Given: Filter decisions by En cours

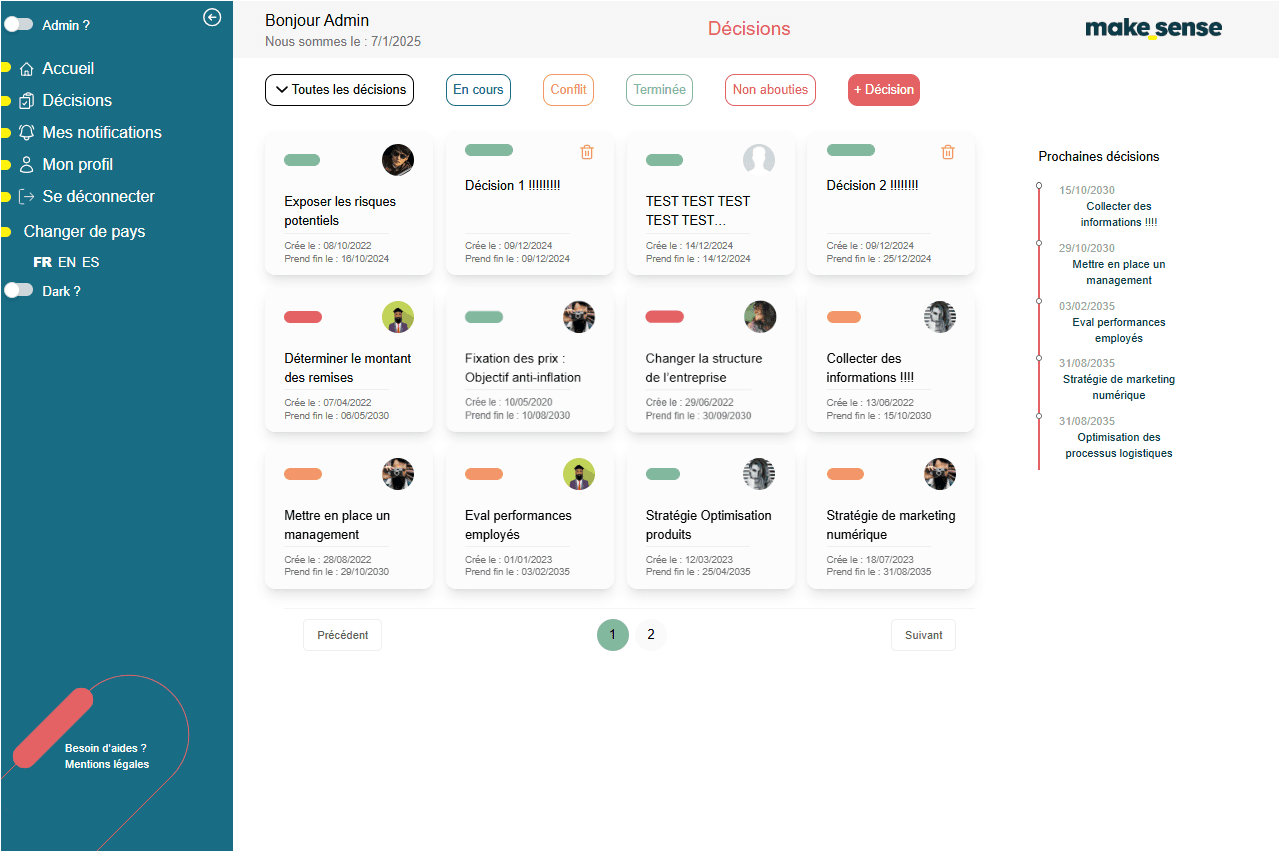Looking at the screenshot, I should (478, 90).
